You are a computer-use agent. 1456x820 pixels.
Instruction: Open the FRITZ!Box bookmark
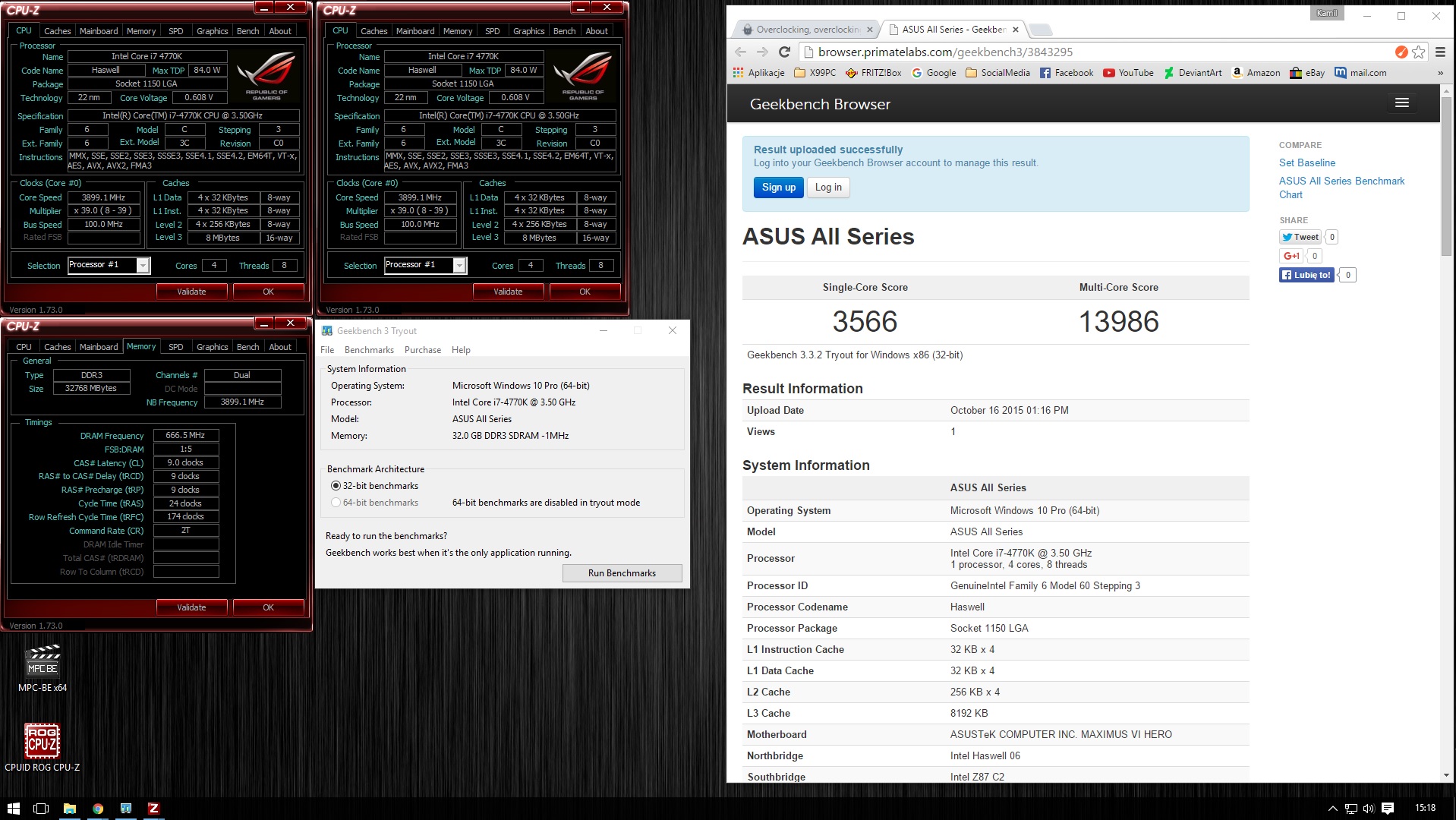coord(873,73)
